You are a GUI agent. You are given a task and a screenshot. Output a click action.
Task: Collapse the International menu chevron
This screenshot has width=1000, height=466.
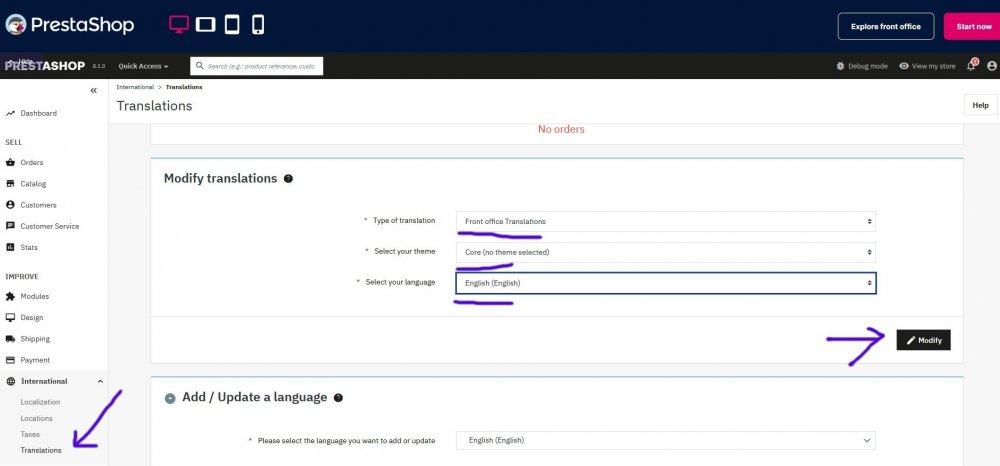click(100, 381)
